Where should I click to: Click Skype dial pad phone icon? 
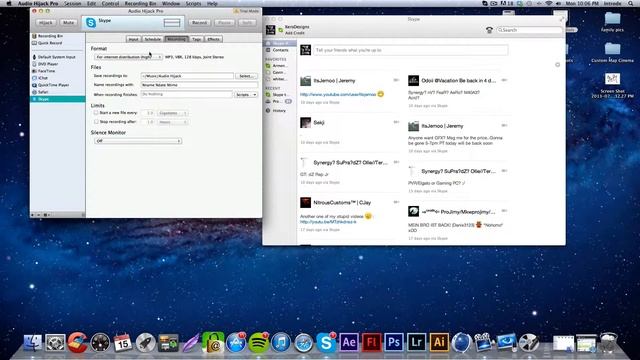[489, 30]
